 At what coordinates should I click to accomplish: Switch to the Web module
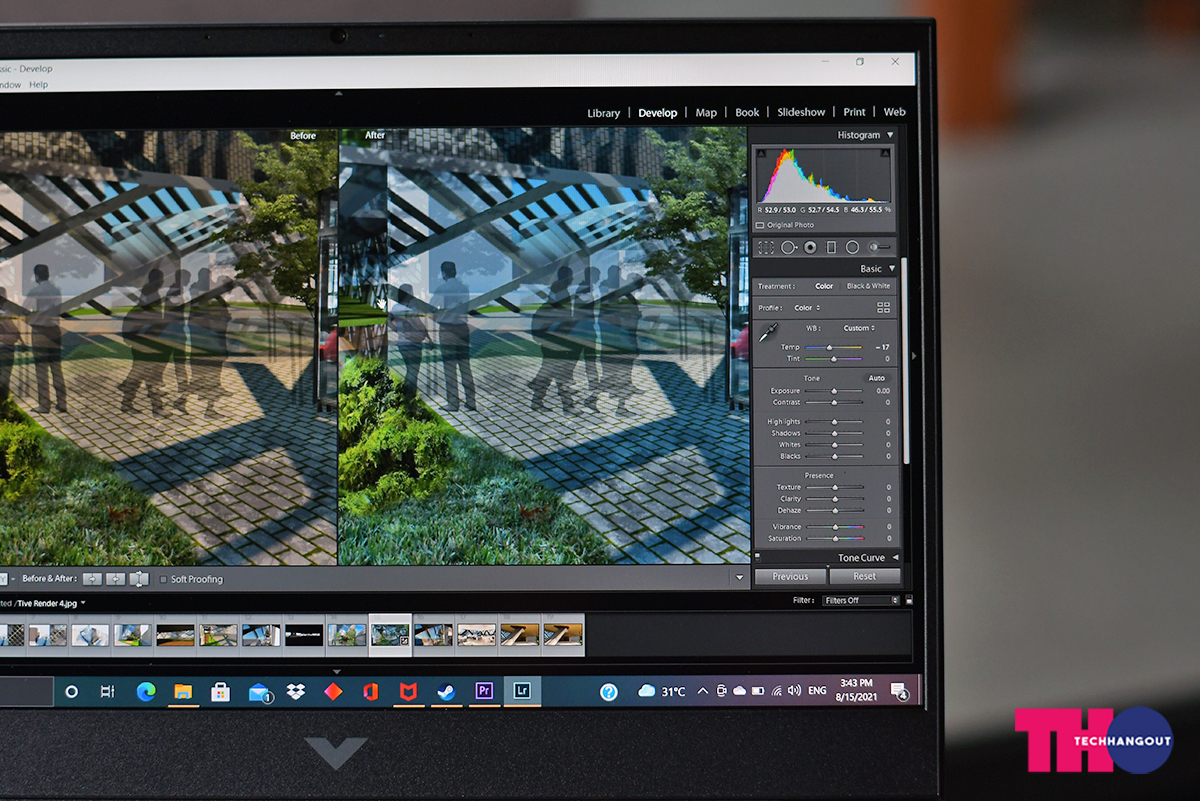pyautogui.click(x=895, y=112)
